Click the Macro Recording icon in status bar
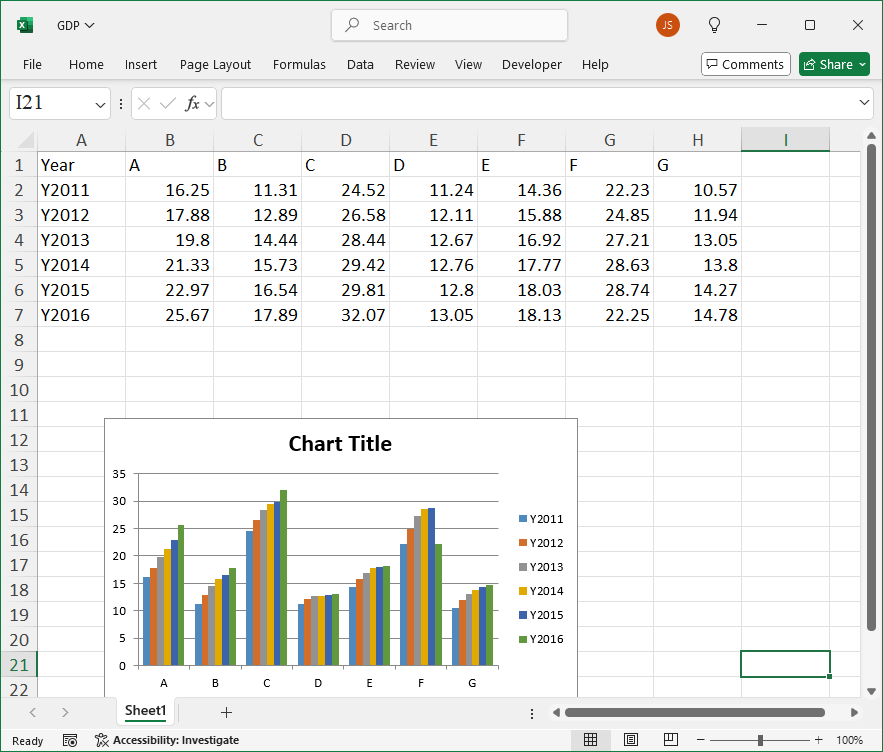This screenshot has height=752, width=883. coord(68,740)
